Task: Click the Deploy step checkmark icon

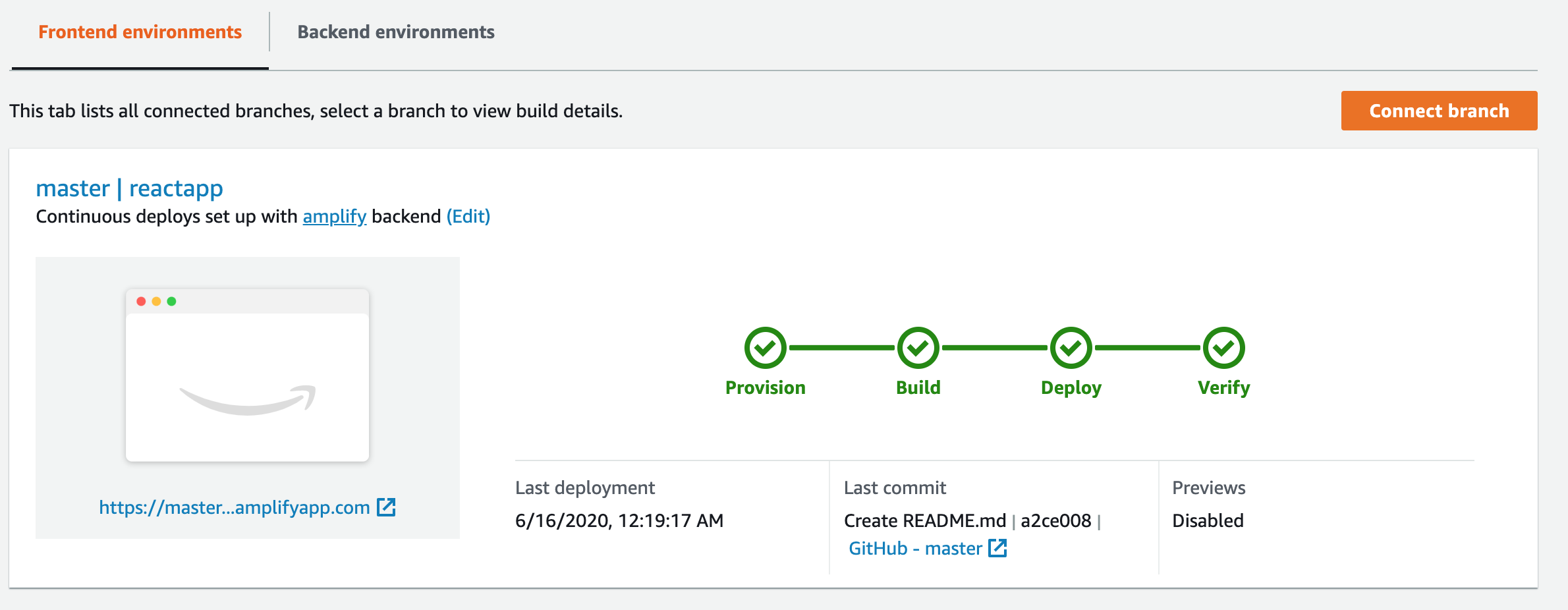Action: (1071, 347)
